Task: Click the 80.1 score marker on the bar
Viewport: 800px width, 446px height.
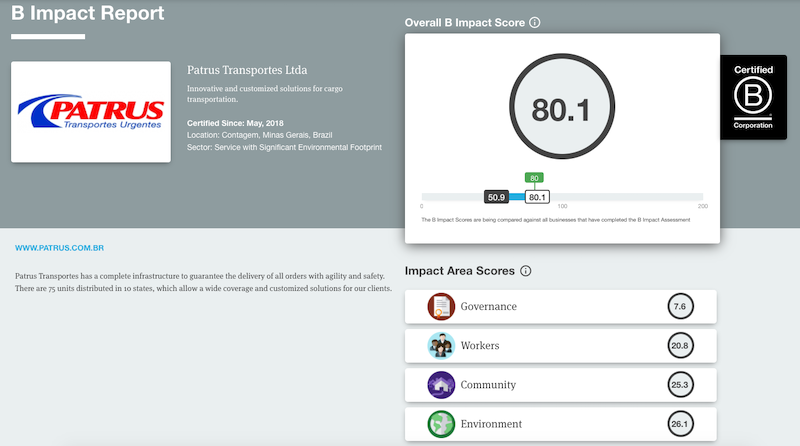Action: [x=537, y=197]
